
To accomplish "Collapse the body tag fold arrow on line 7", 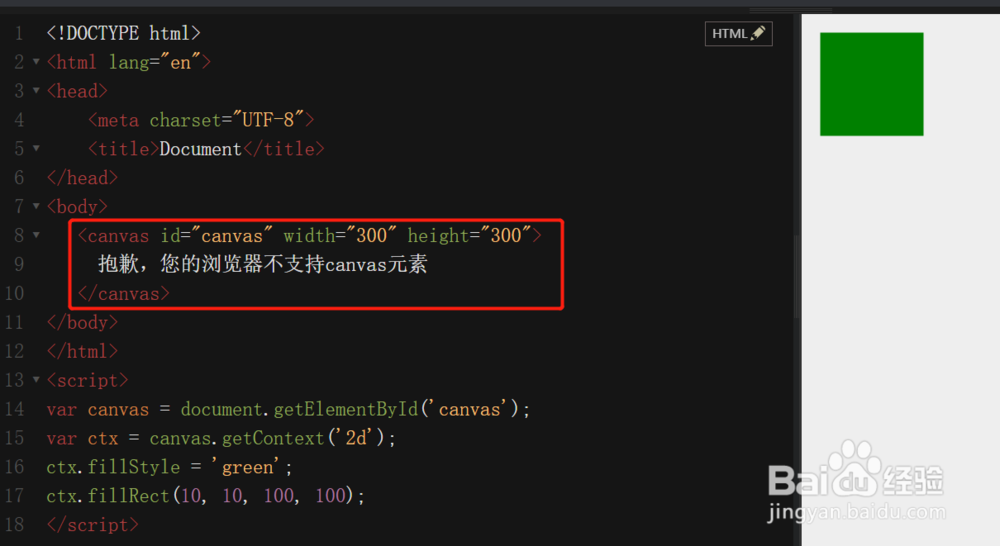I will coord(36,206).
